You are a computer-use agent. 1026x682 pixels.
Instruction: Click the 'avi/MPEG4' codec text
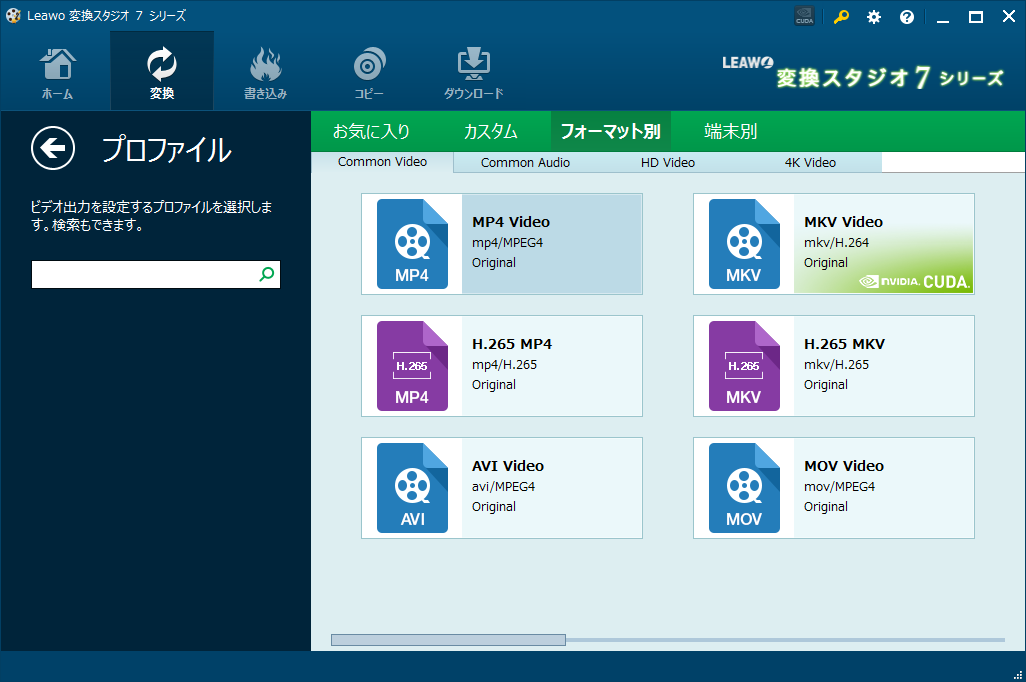point(503,487)
